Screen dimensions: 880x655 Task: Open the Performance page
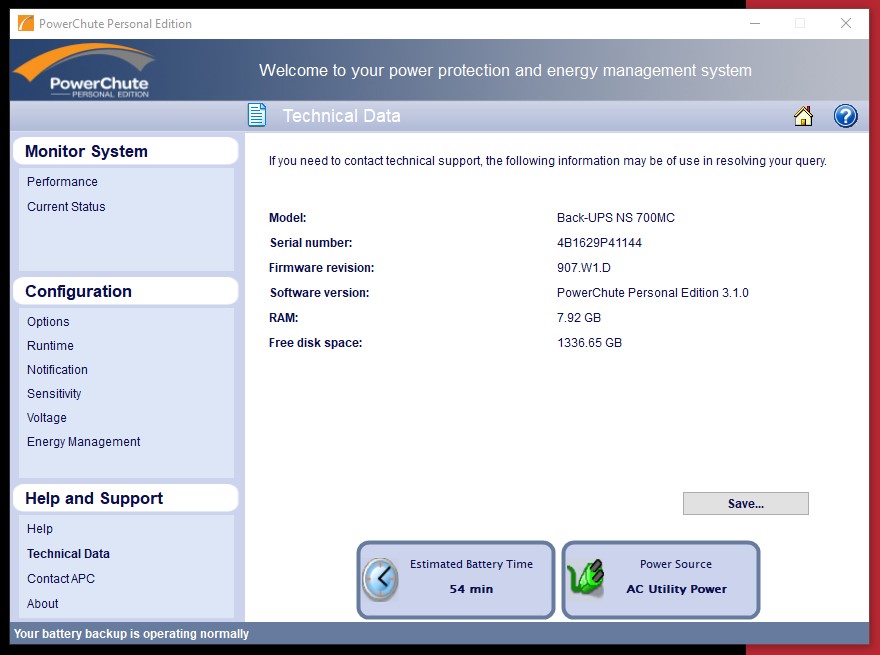(62, 182)
